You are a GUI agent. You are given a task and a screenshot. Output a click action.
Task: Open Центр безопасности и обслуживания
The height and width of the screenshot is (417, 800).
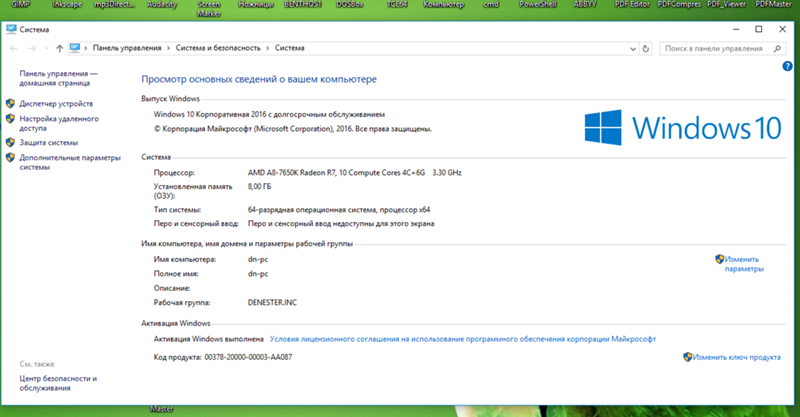pyautogui.click(x=58, y=383)
